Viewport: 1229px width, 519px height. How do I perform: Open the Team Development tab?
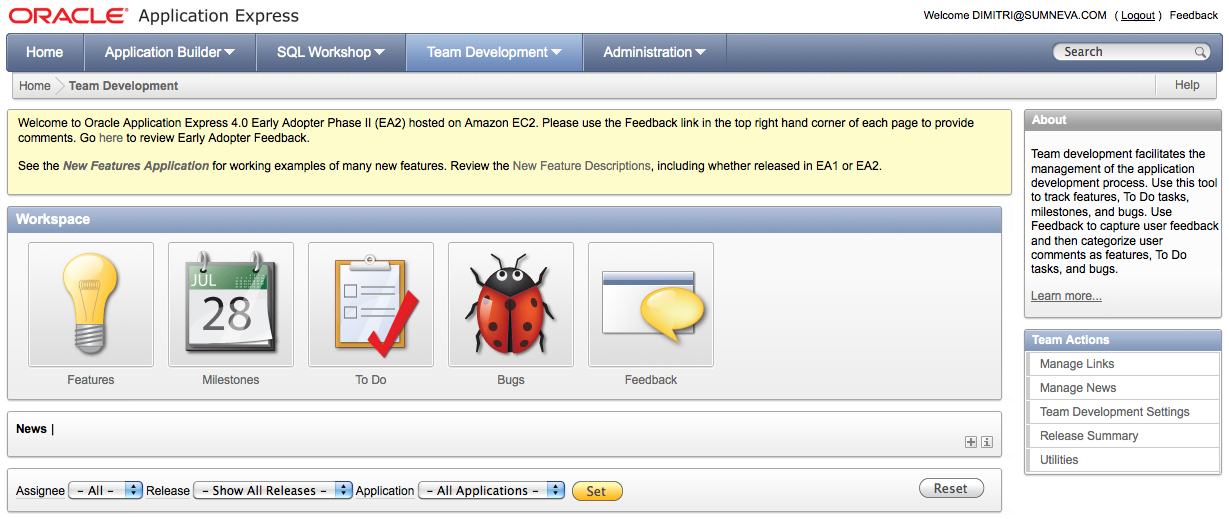494,52
